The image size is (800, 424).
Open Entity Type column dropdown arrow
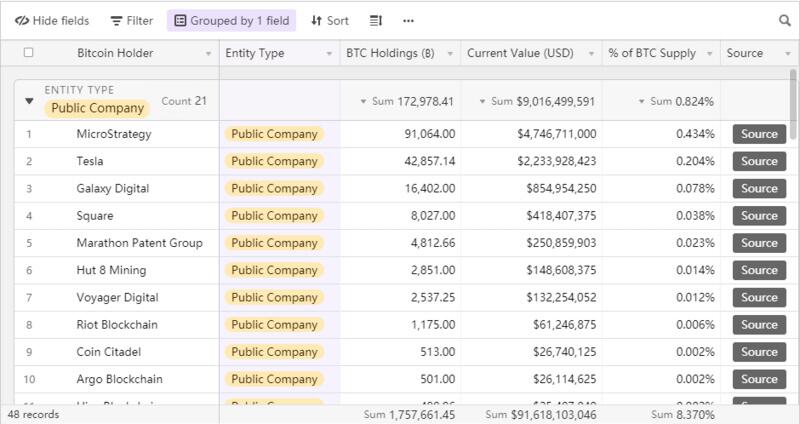(329, 54)
